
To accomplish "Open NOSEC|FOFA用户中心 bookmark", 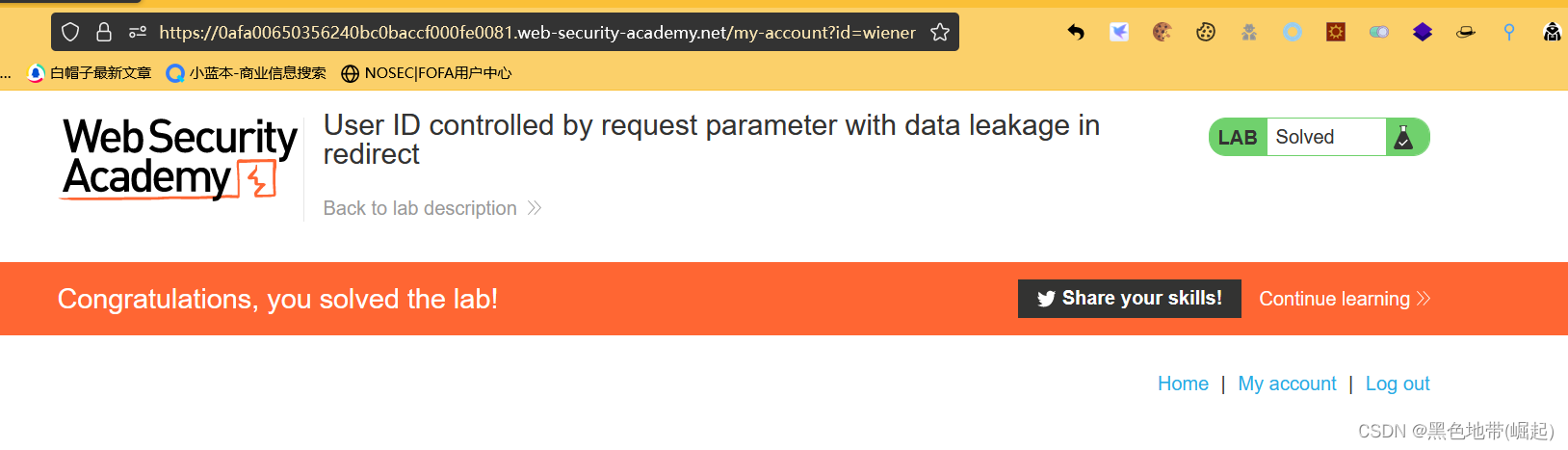I will coord(427,73).
